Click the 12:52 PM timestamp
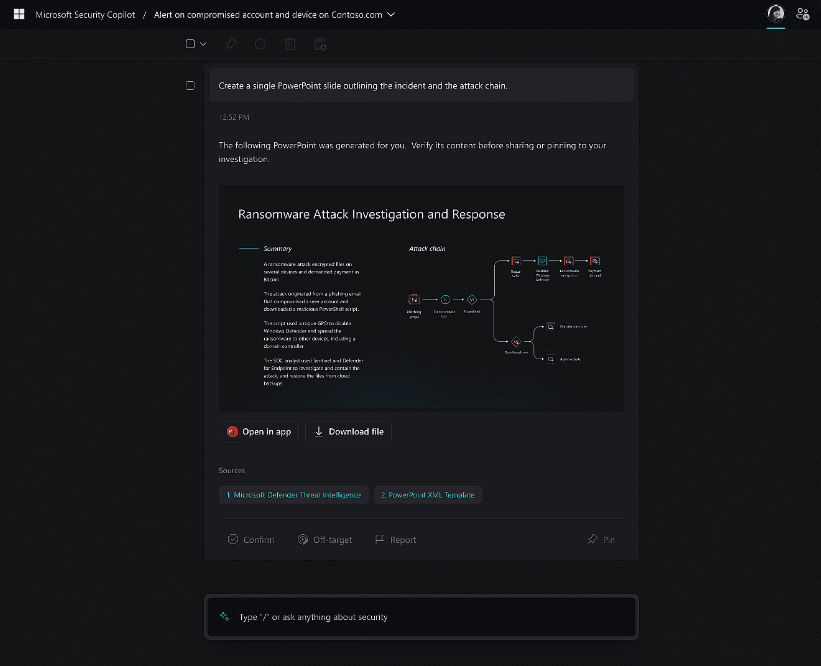821x666 pixels. 234,117
